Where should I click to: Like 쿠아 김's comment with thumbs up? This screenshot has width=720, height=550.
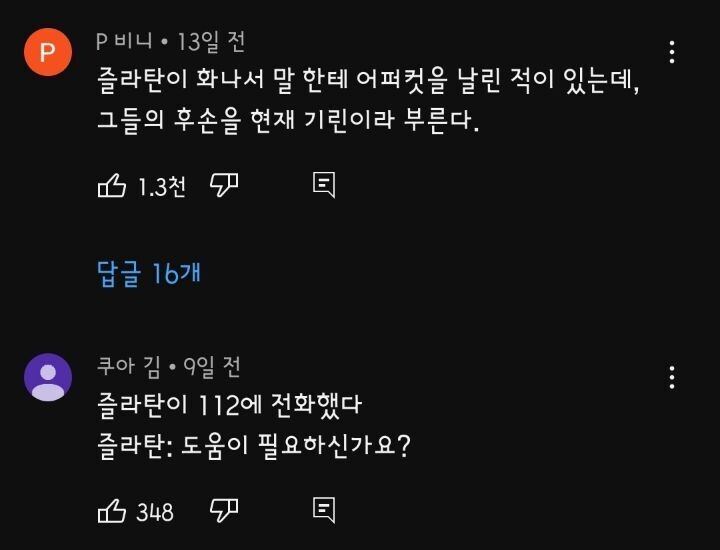[111, 511]
